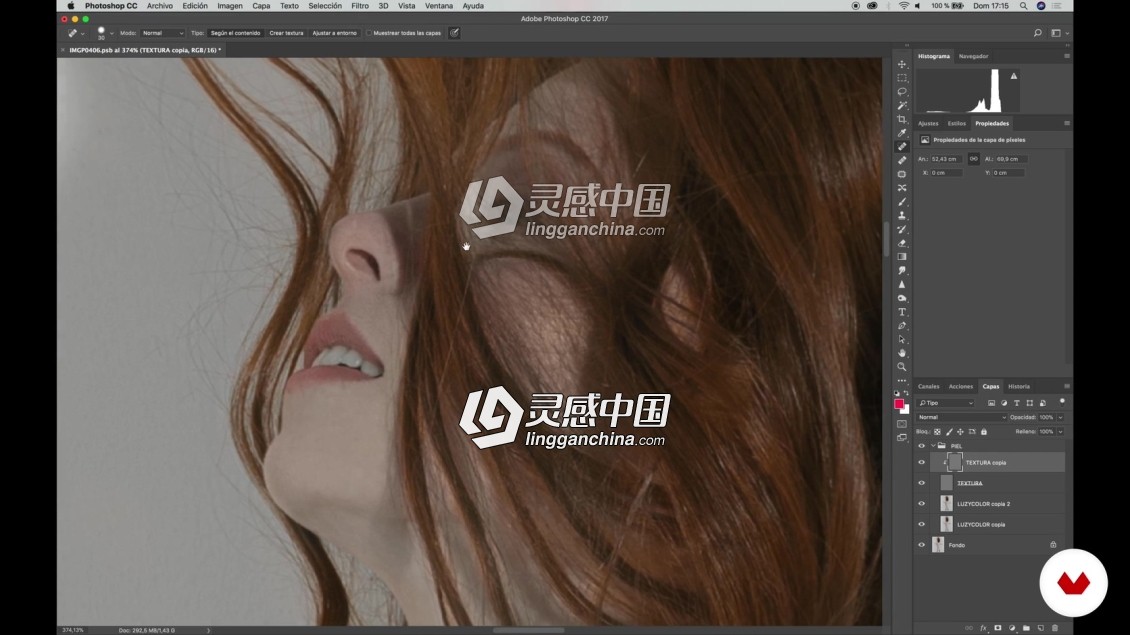
Task: Select the Patch tool
Action: tap(902, 174)
